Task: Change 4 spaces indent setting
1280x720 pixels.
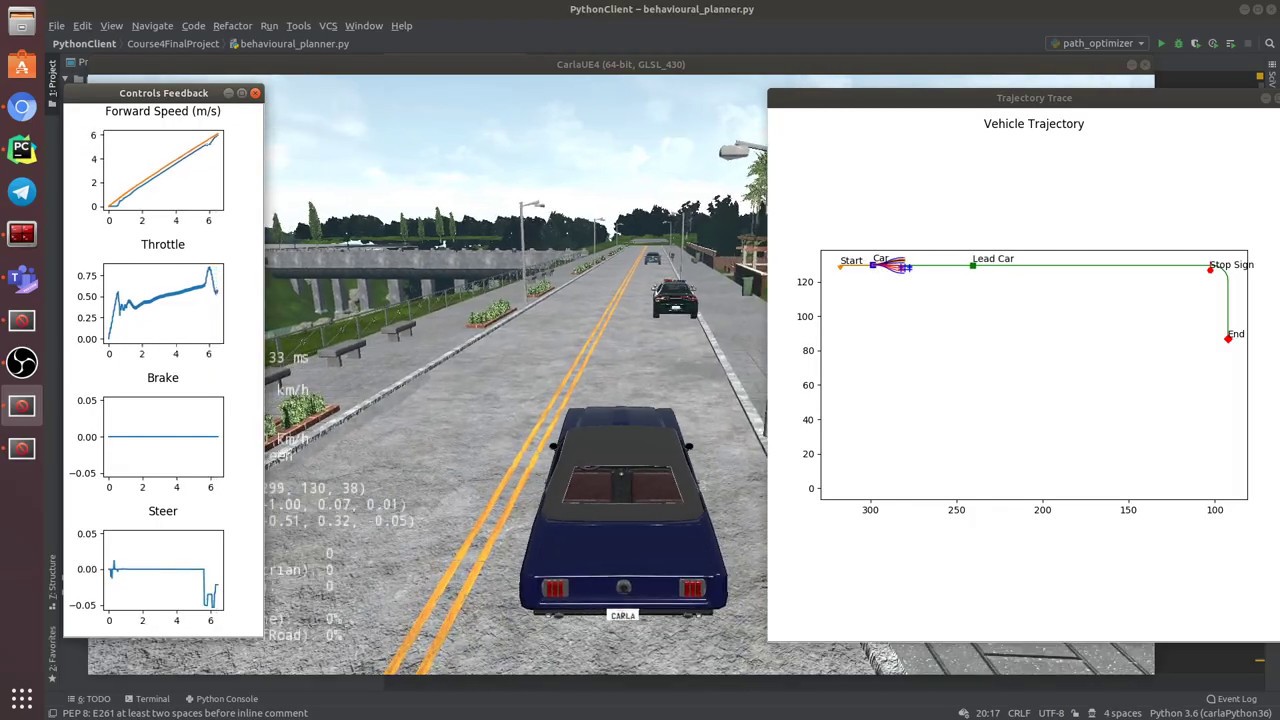Action: (x=1122, y=713)
